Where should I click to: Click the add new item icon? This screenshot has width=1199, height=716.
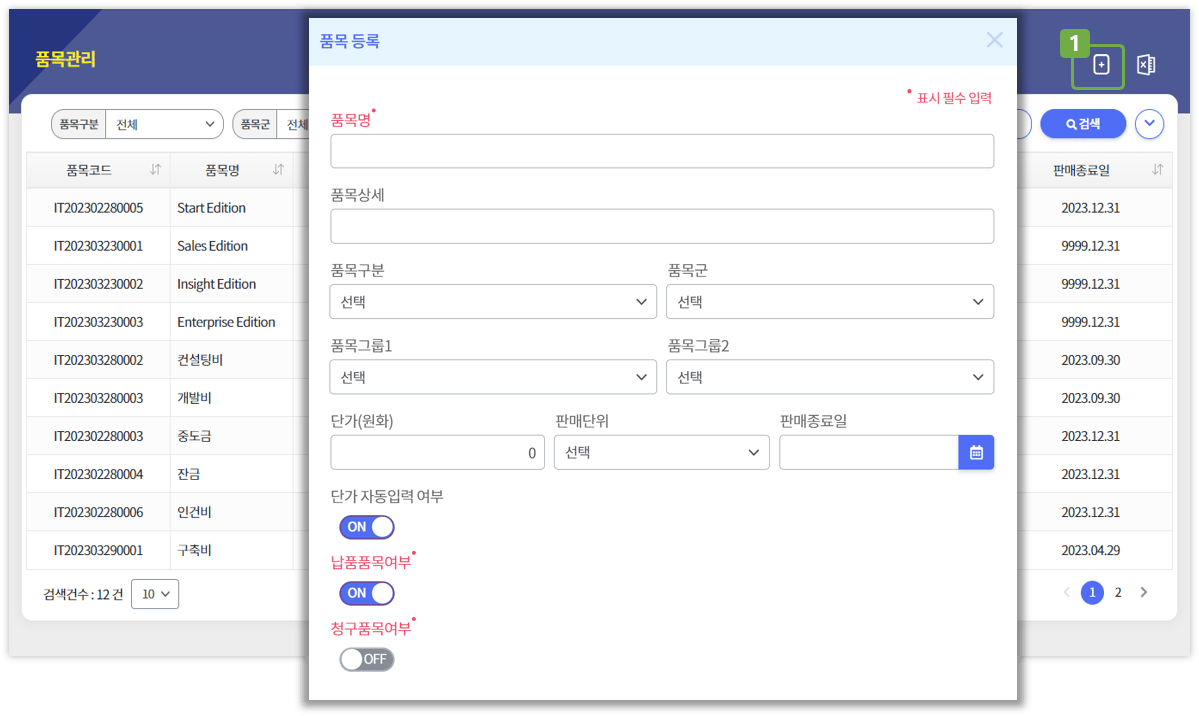(x=1100, y=65)
